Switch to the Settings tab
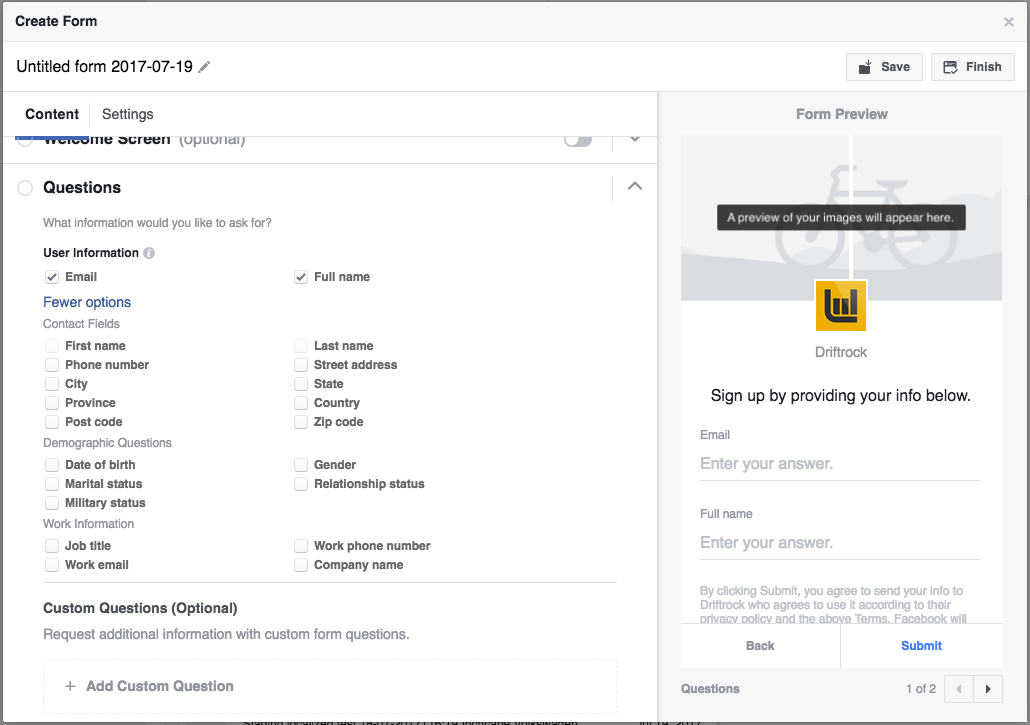The height and width of the screenshot is (725, 1030). coord(127,114)
